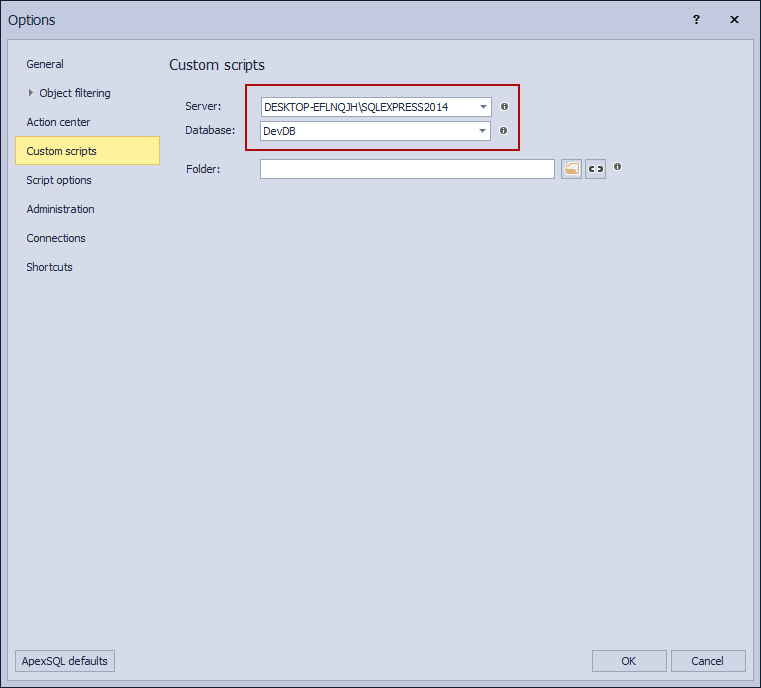
Task: Click the link icon beside Folder field
Action: point(596,169)
